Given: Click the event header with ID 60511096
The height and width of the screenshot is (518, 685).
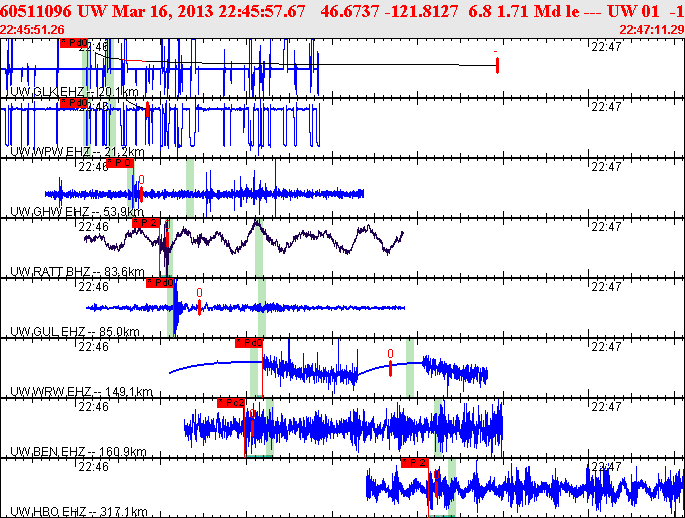Looking at the screenshot, I should pos(342,10).
